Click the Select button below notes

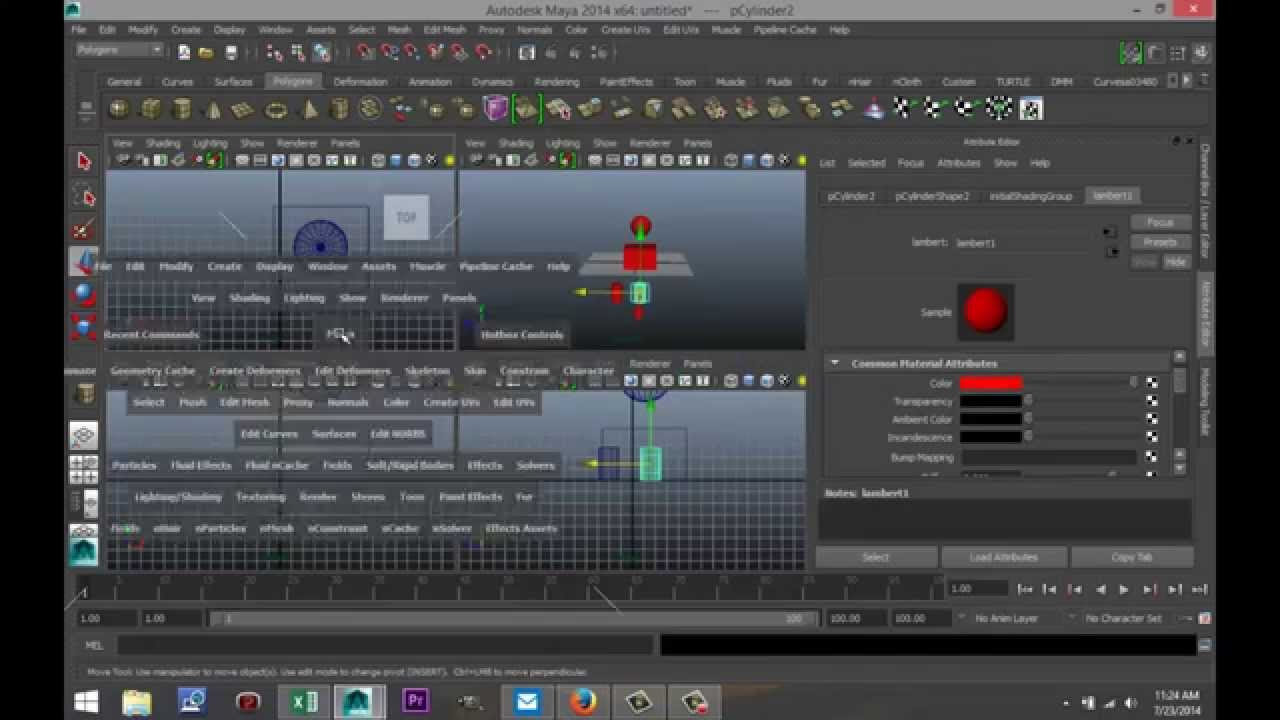pos(876,558)
